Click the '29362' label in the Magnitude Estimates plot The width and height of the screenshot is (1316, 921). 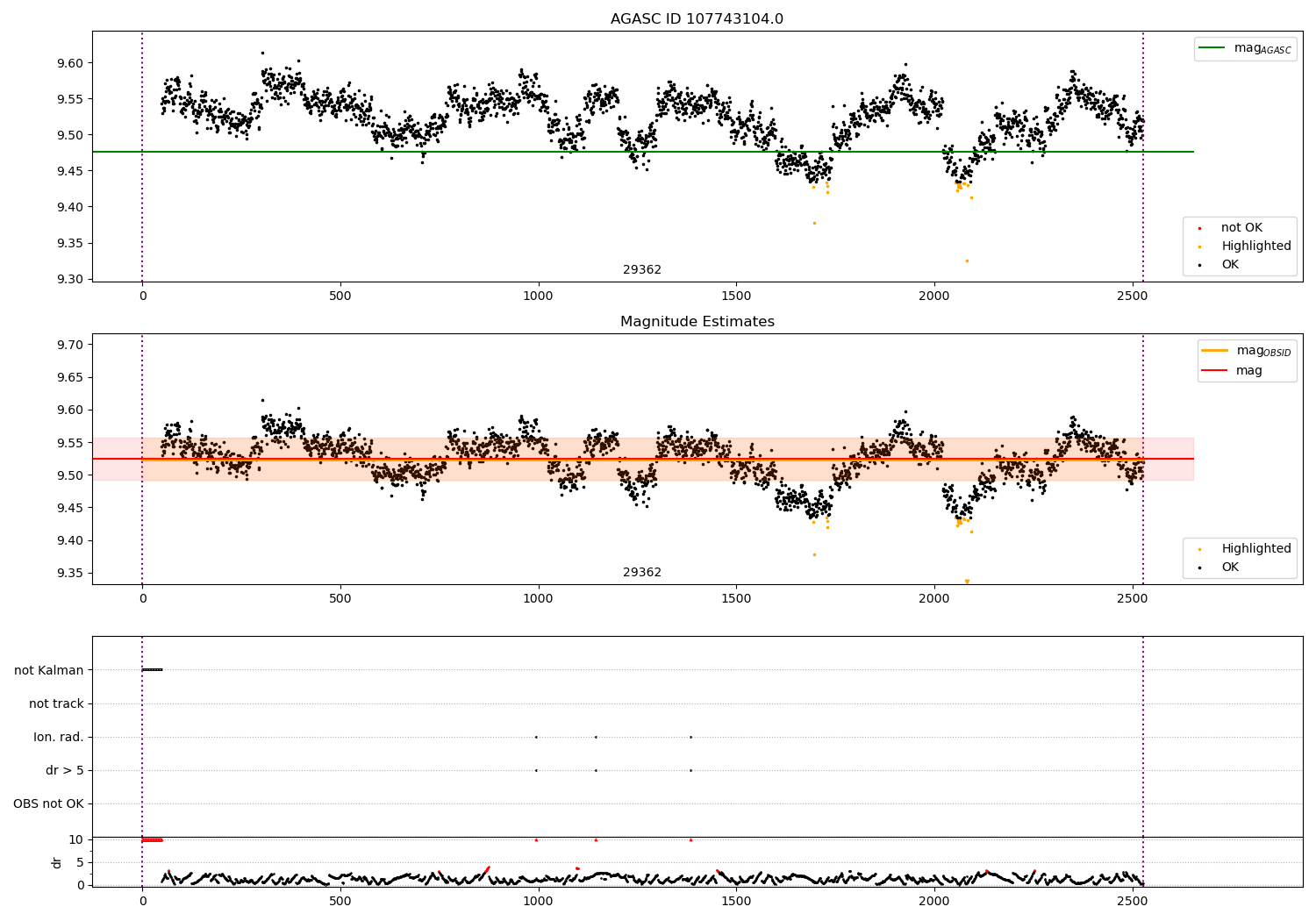coord(642,573)
